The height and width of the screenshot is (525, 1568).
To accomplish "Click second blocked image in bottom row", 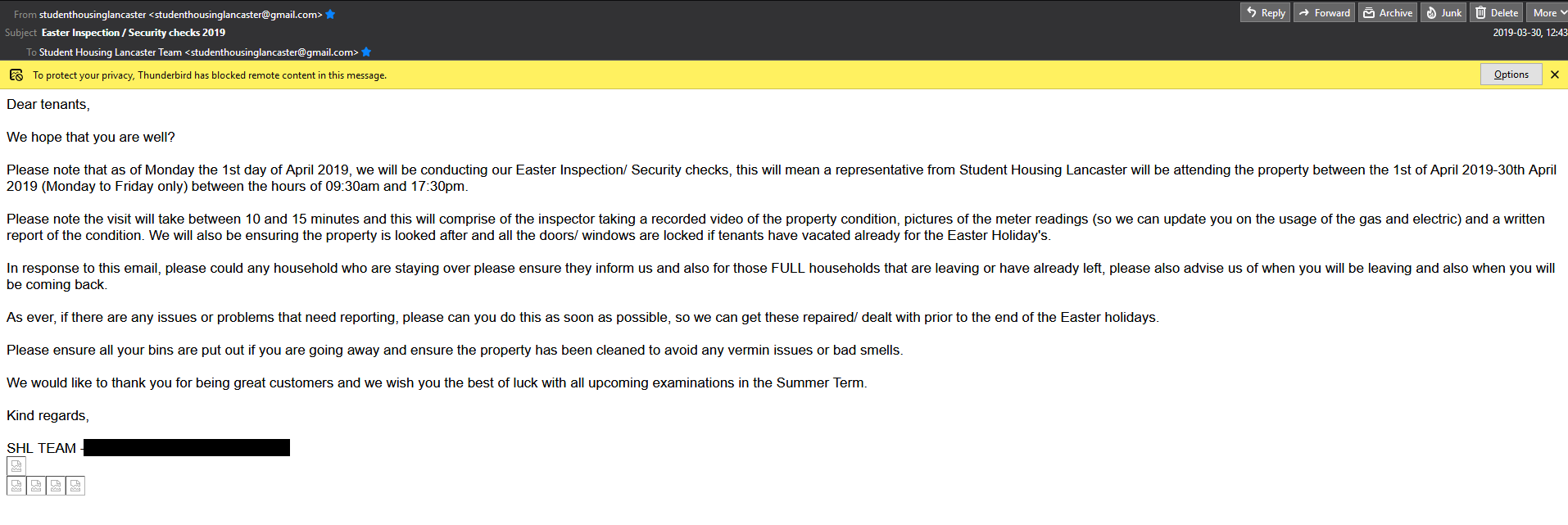I will (x=36, y=486).
